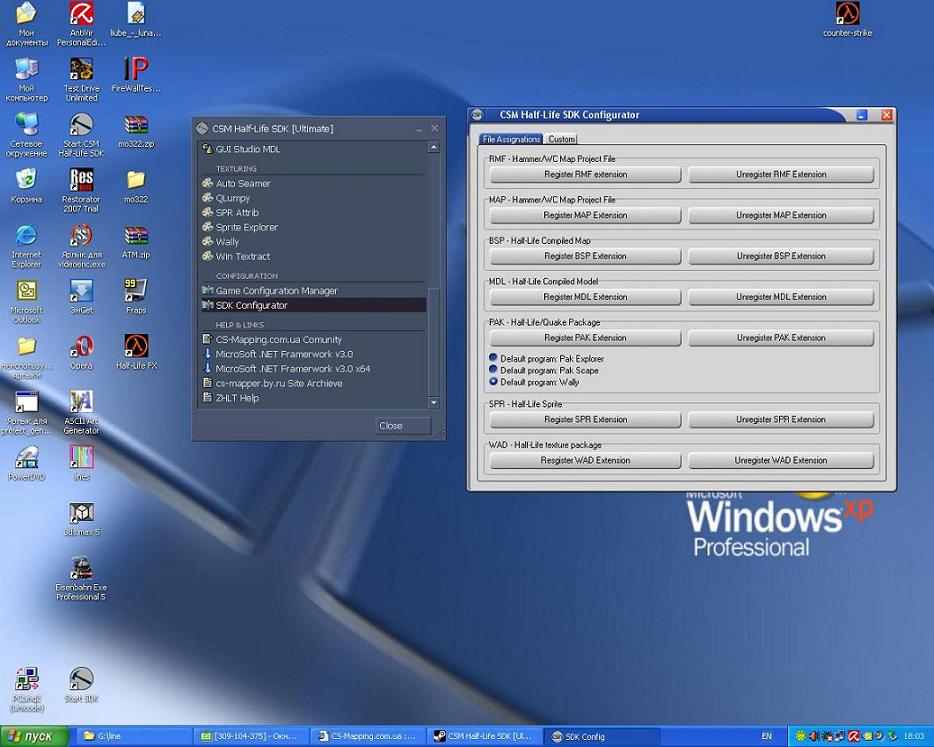Open counter-strike desktop shortcut
This screenshot has height=747, width=934.
point(847,19)
